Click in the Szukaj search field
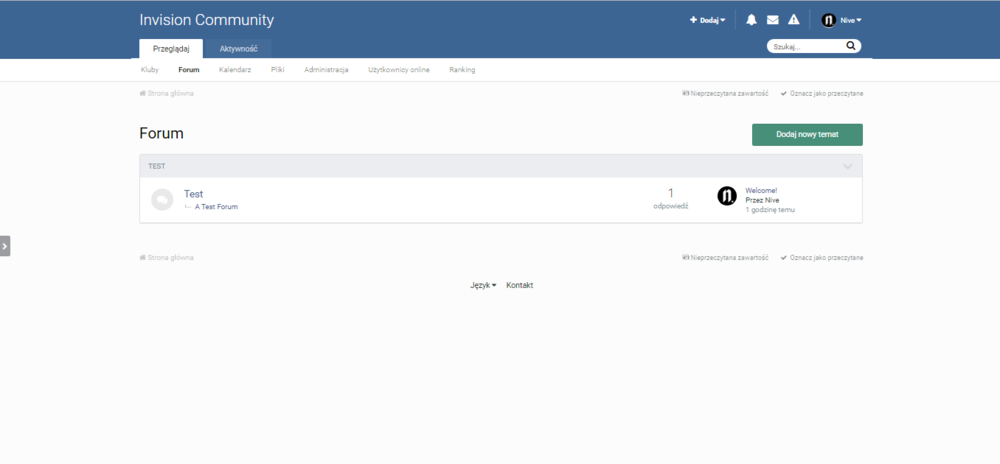The width and height of the screenshot is (1000, 464). [805, 46]
